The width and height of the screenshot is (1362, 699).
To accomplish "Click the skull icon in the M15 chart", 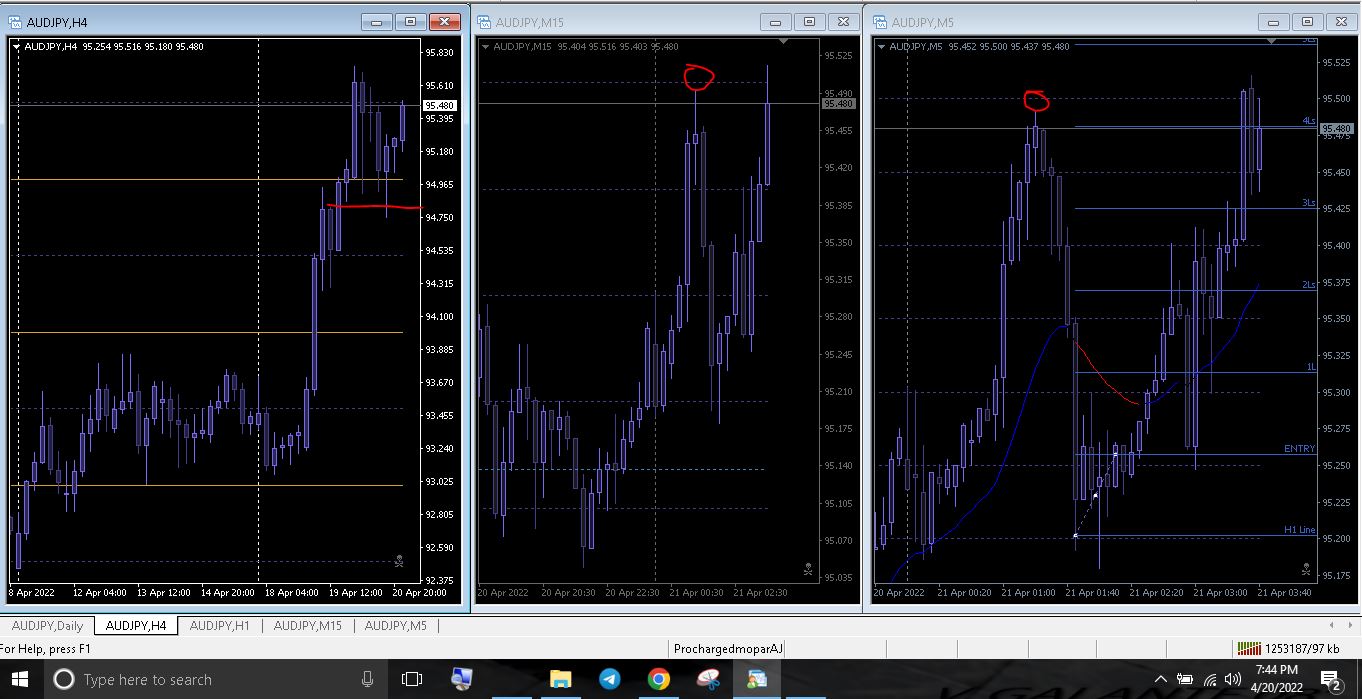I will tap(808, 569).
